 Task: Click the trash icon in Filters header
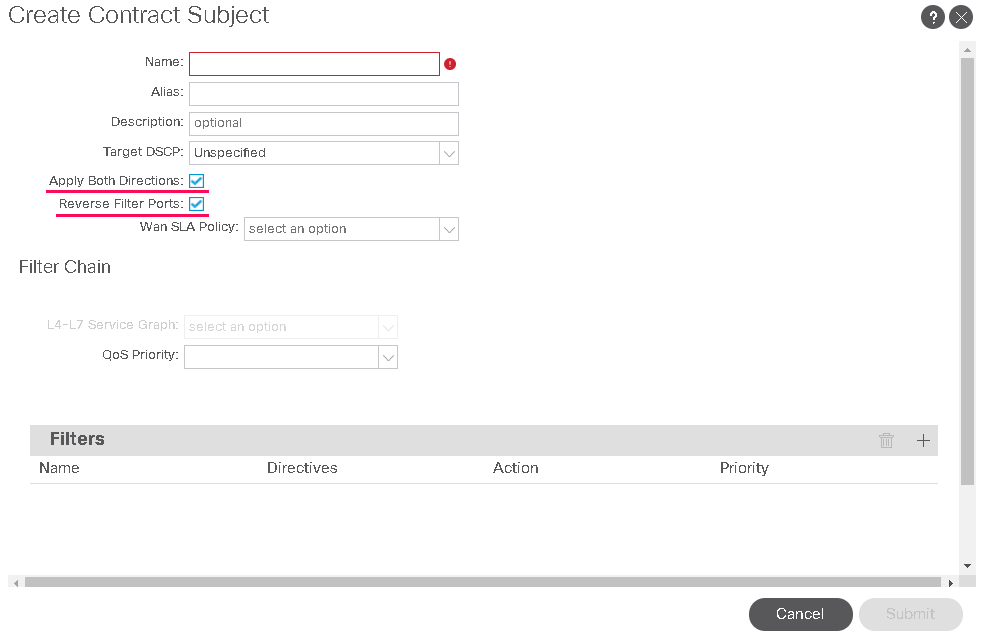click(886, 440)
